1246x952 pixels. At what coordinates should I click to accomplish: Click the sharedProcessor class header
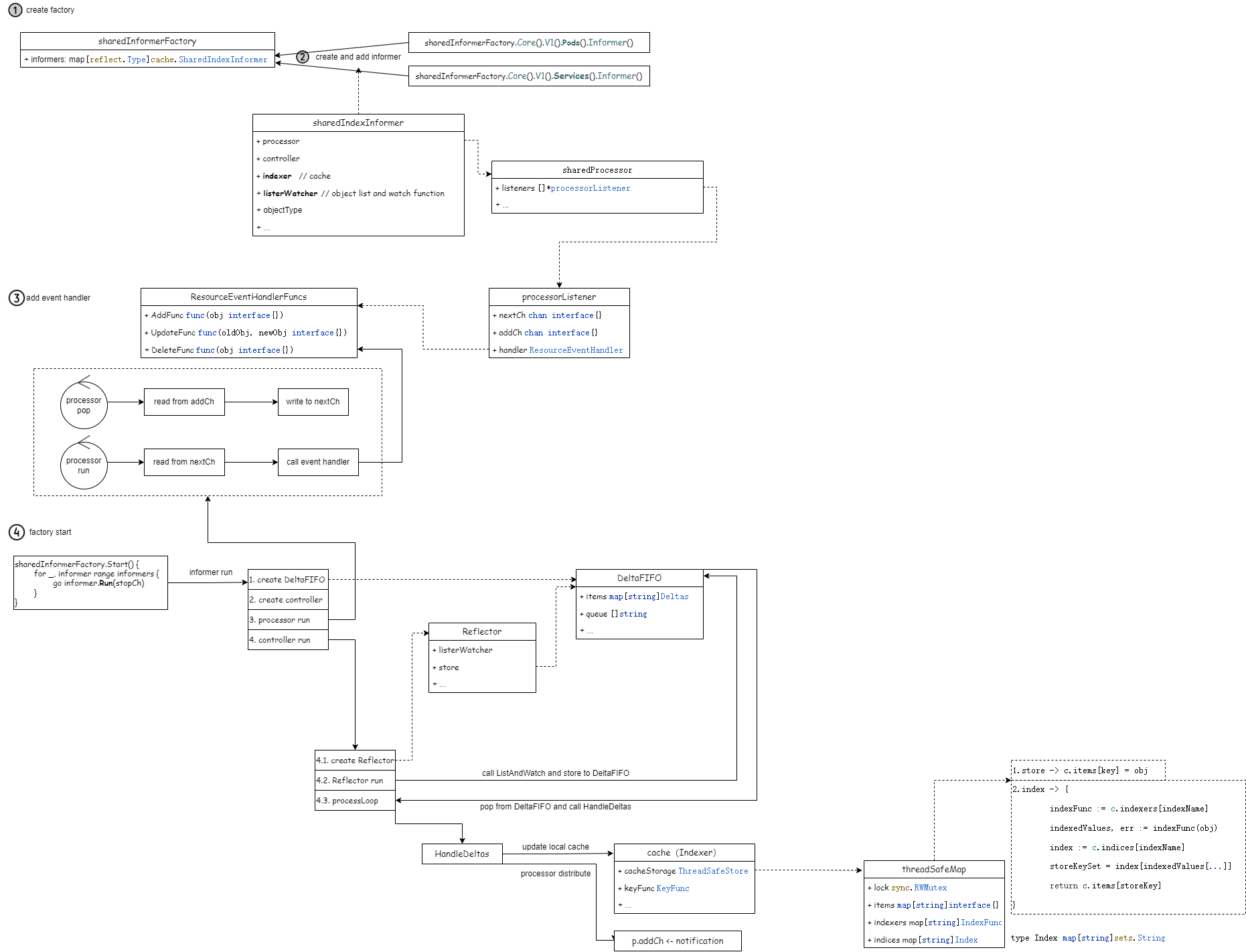[597, 170]
